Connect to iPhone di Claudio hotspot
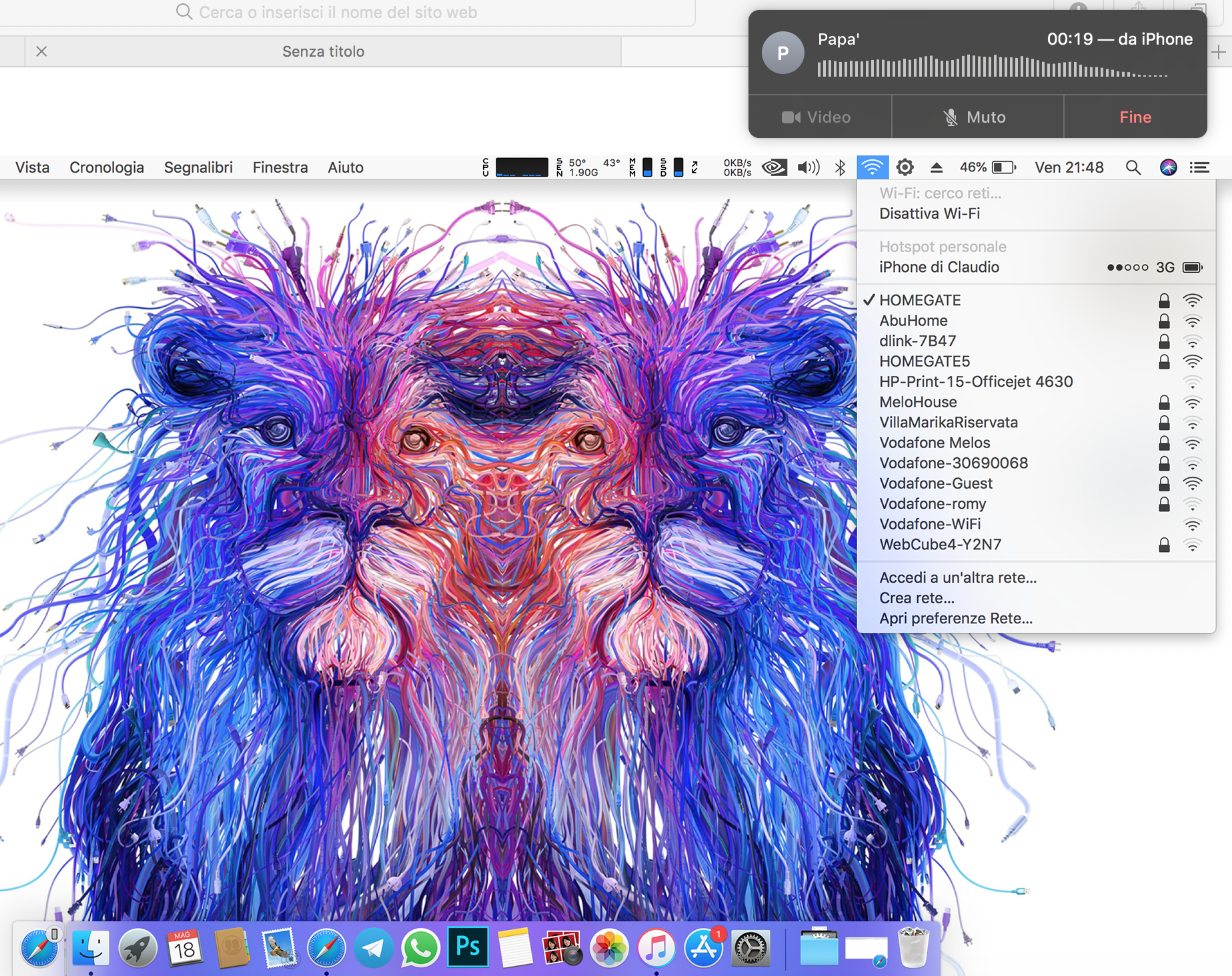 pos(1036,267)
